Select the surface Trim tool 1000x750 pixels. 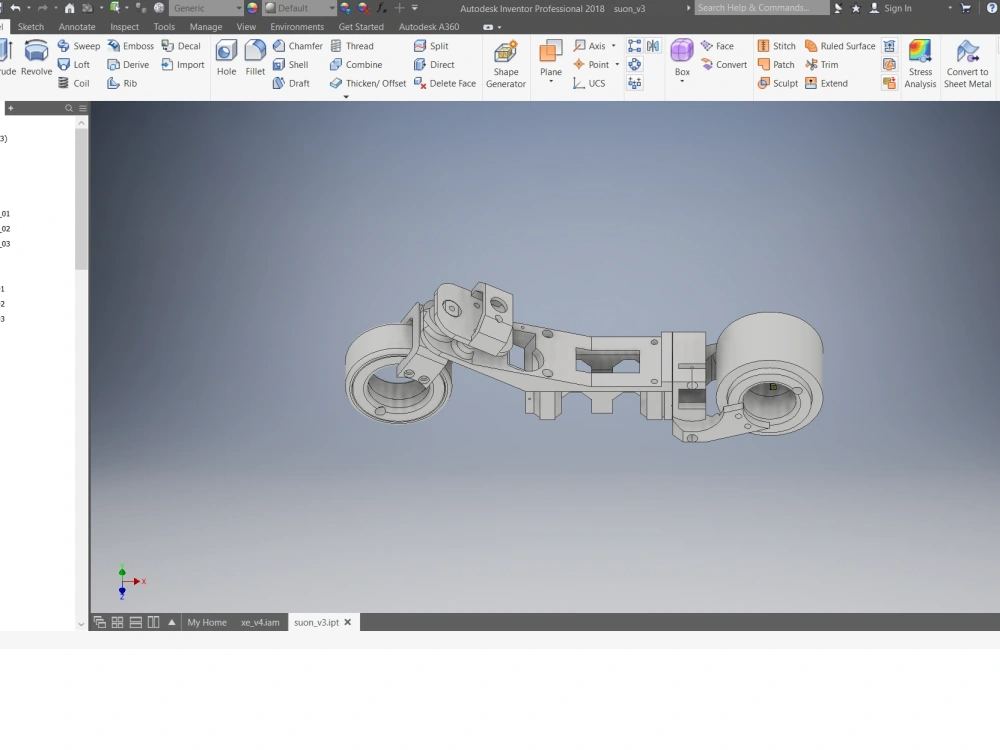pyautogui.click(x=821, y=64)
